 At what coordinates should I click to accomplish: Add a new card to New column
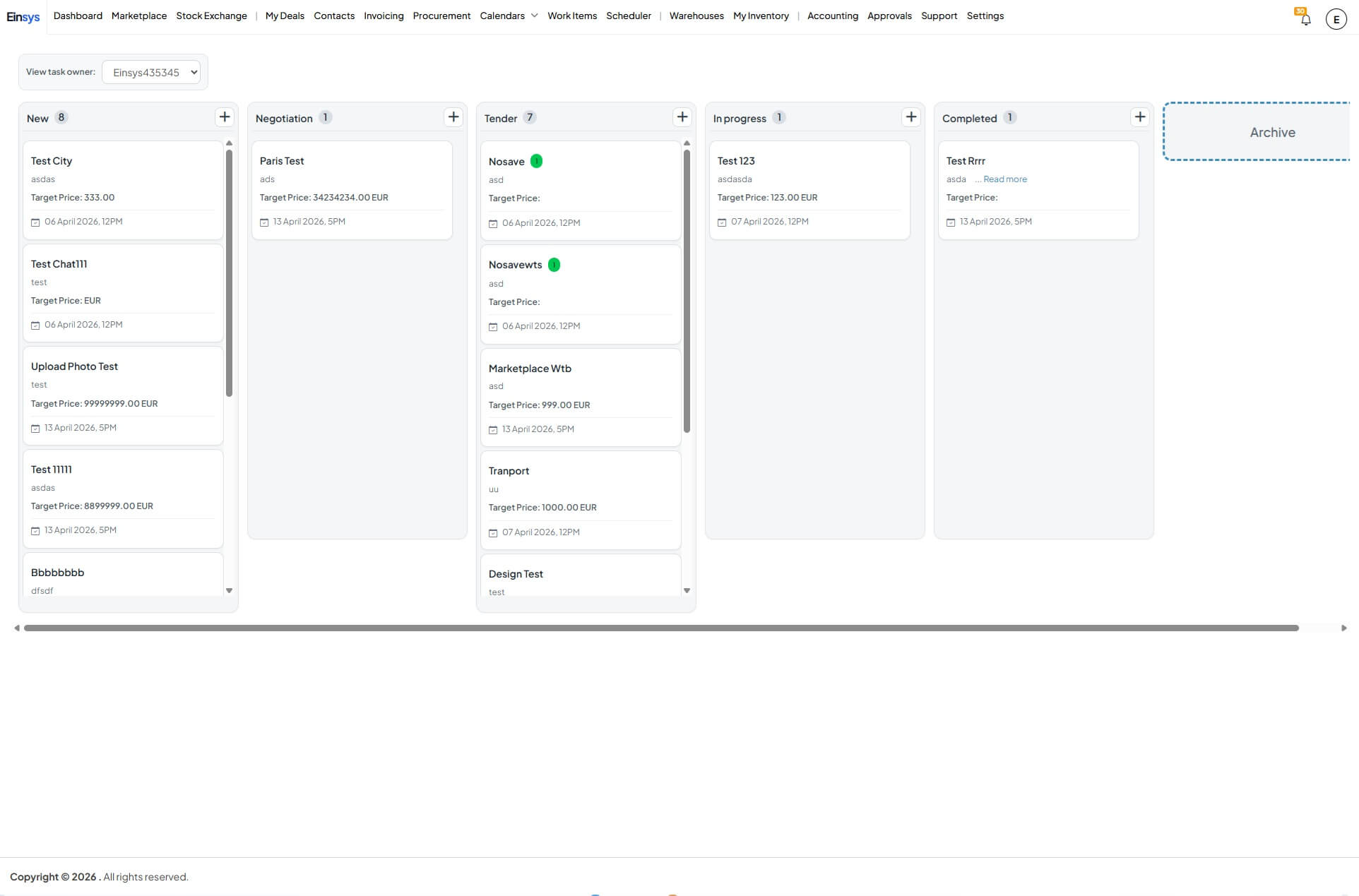point(225,117)
